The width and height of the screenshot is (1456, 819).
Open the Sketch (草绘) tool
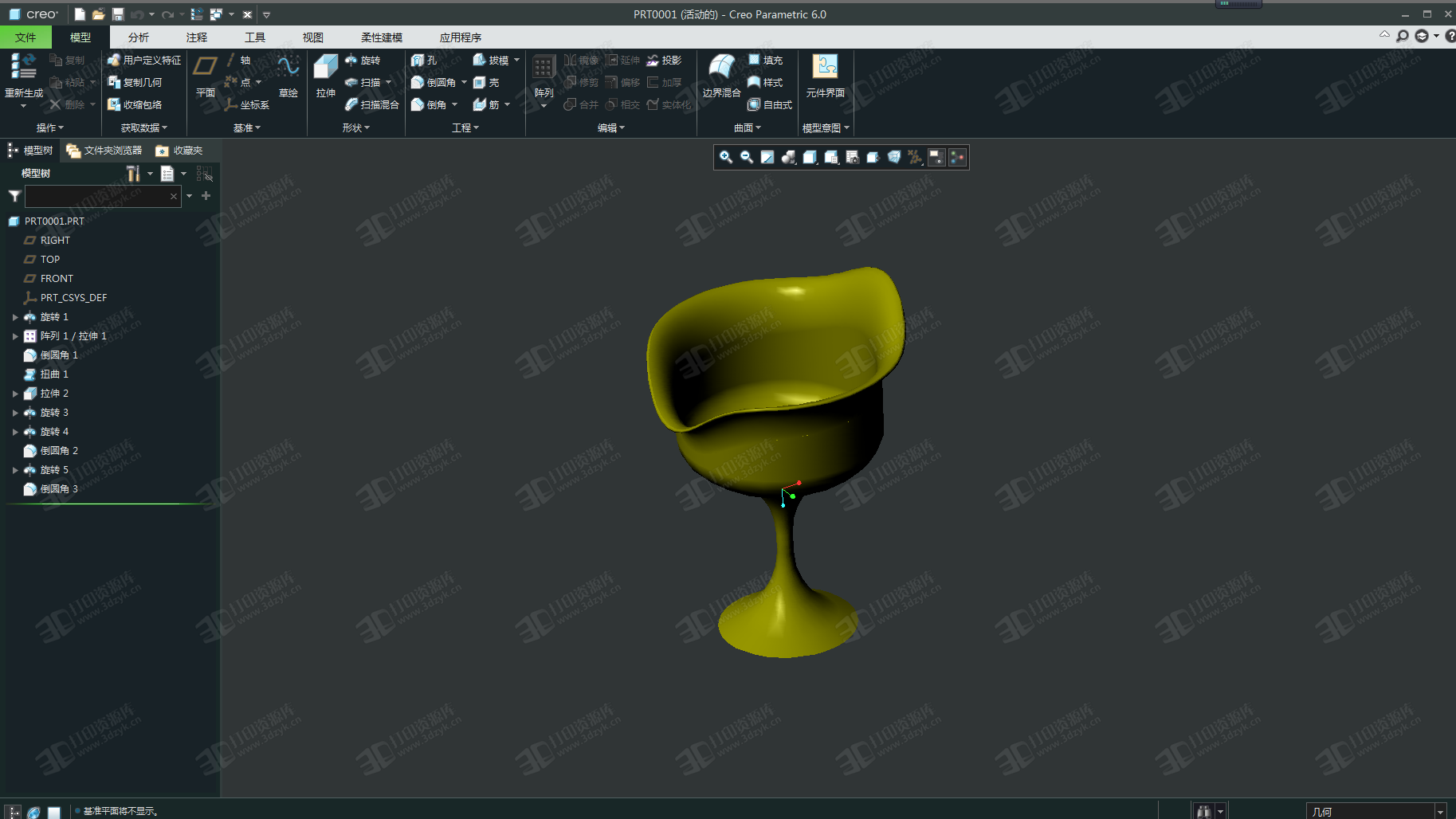288,76
